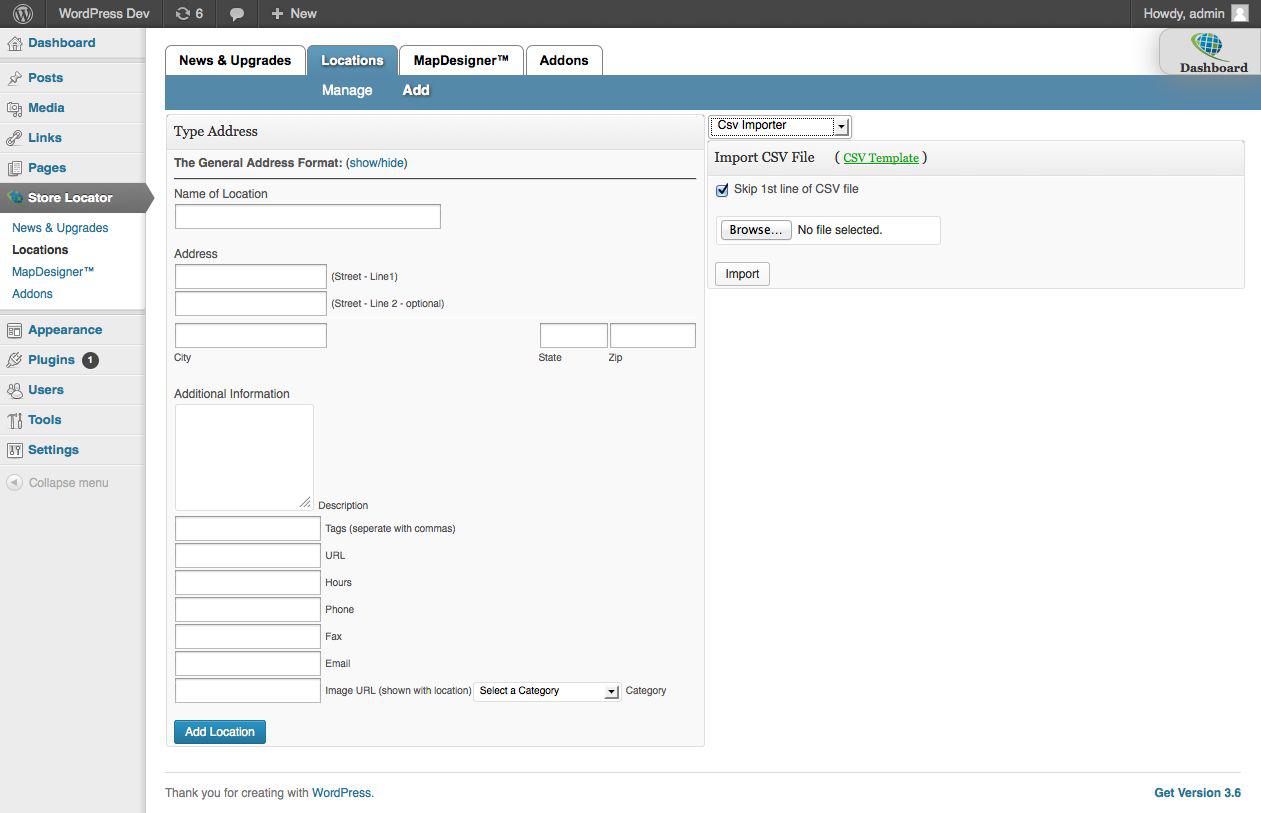Select the Locations tab
The height and width of the screenshot is (813, 1261).
coord(352,60)
